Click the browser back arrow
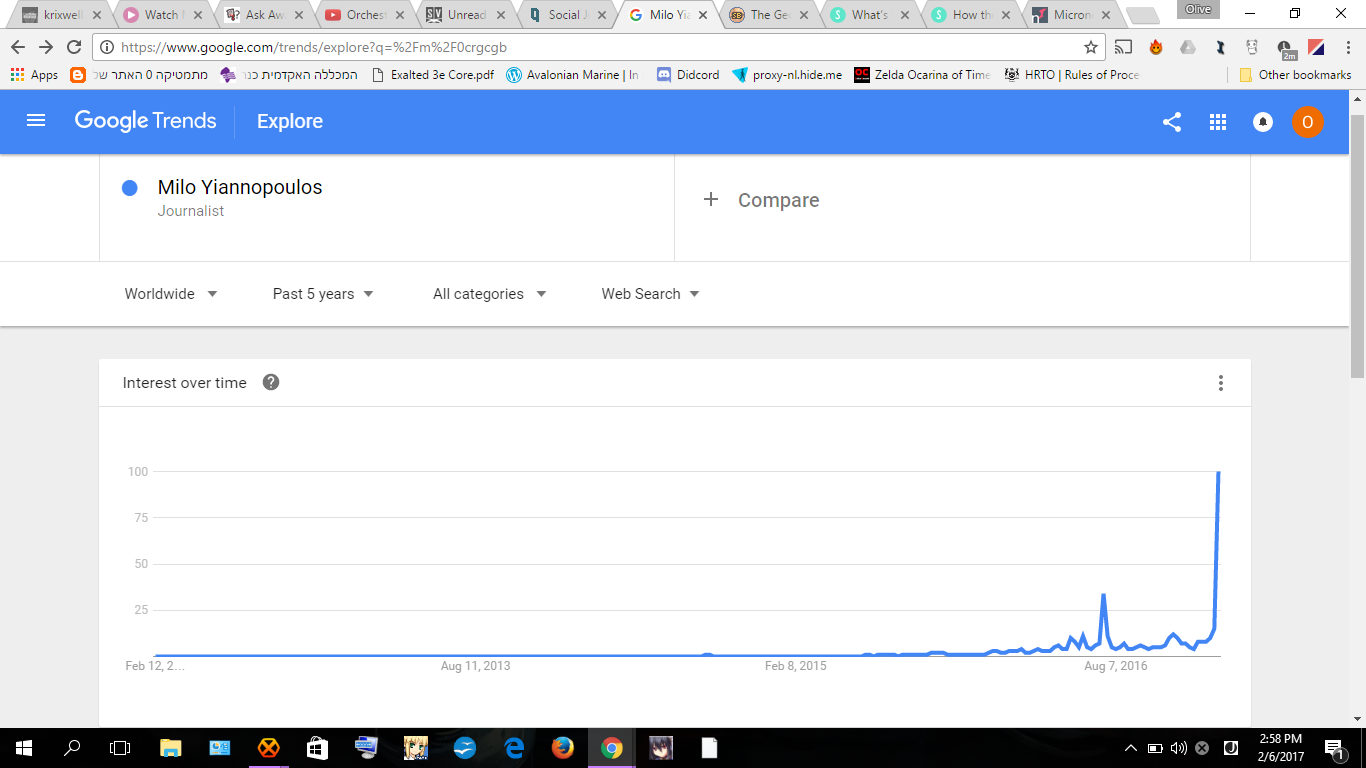The image size is (1366, 768). point(18,47)
